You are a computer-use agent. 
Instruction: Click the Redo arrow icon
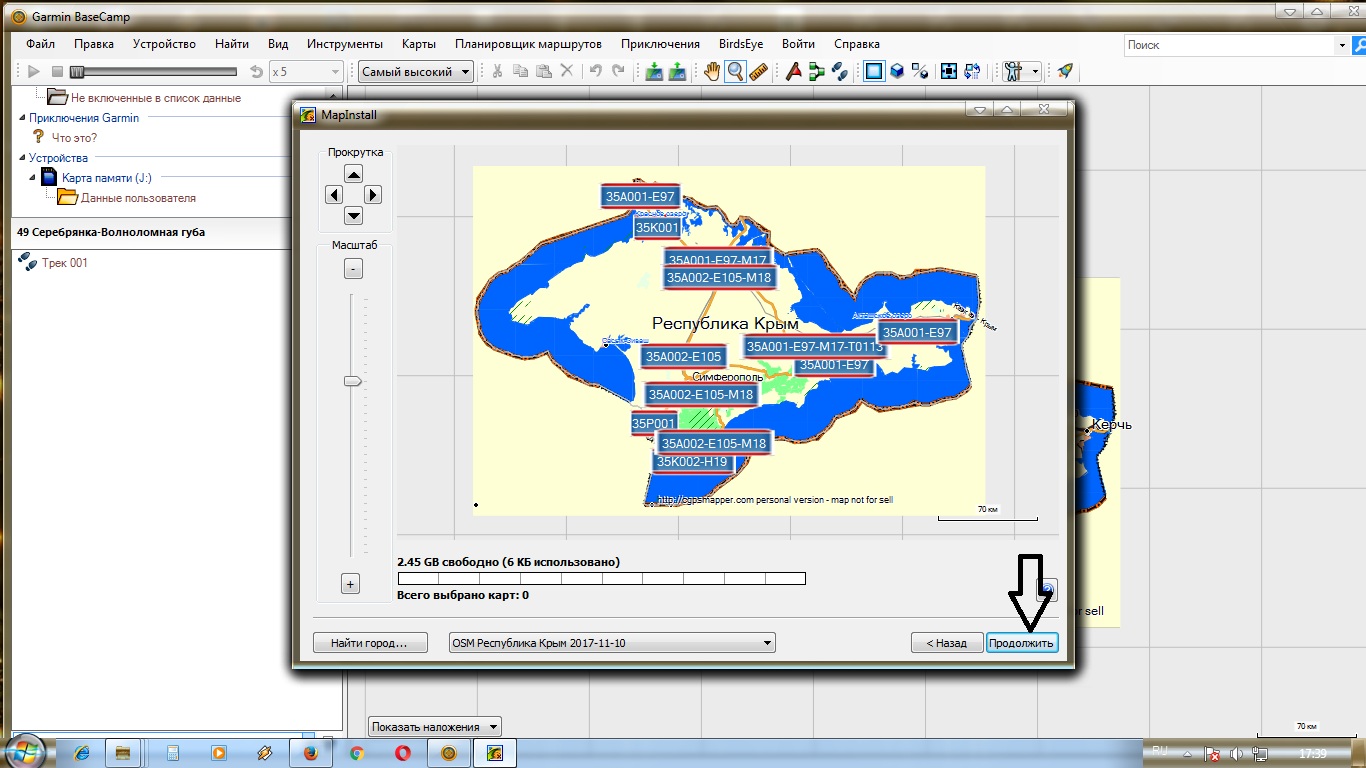coord(619,71)
